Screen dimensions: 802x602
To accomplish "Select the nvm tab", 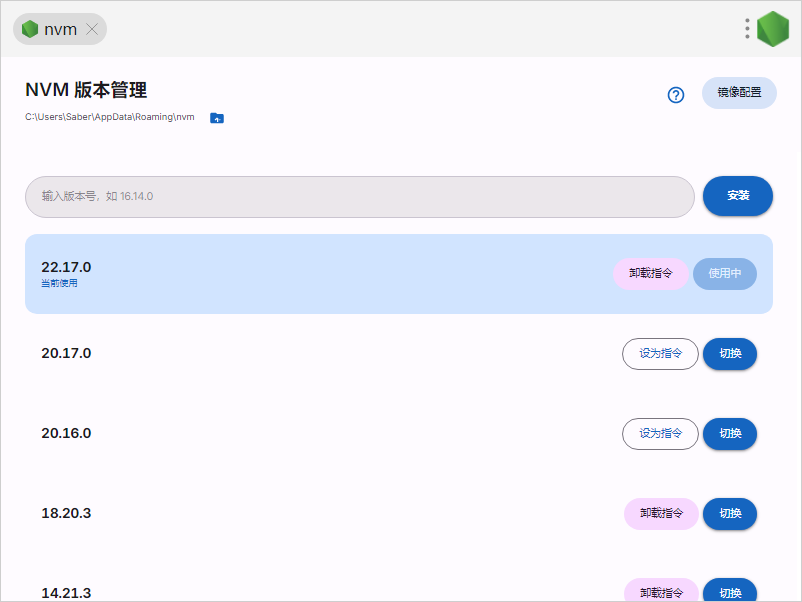I will [60, 29].
